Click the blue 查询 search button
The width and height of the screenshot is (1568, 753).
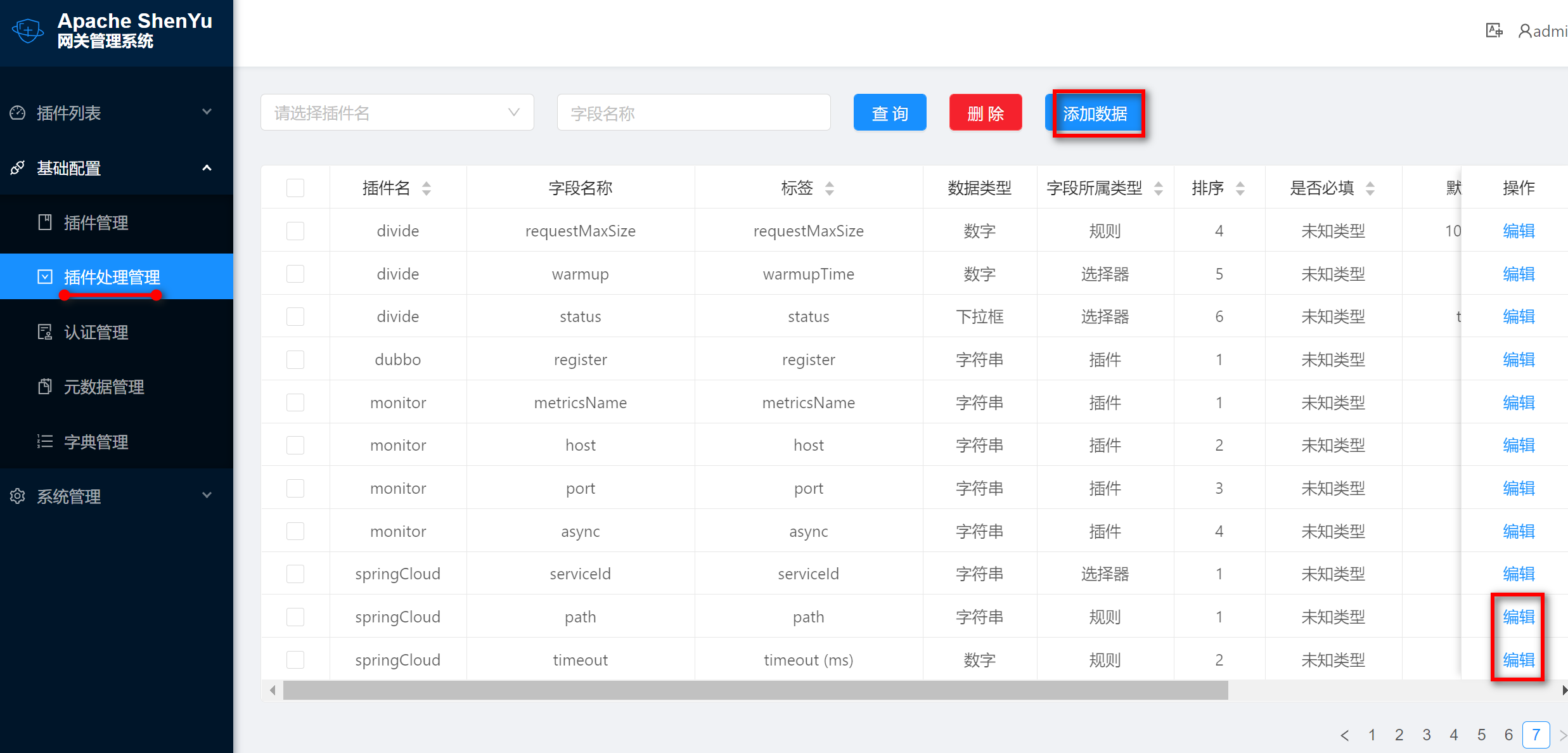click(890, 113)
